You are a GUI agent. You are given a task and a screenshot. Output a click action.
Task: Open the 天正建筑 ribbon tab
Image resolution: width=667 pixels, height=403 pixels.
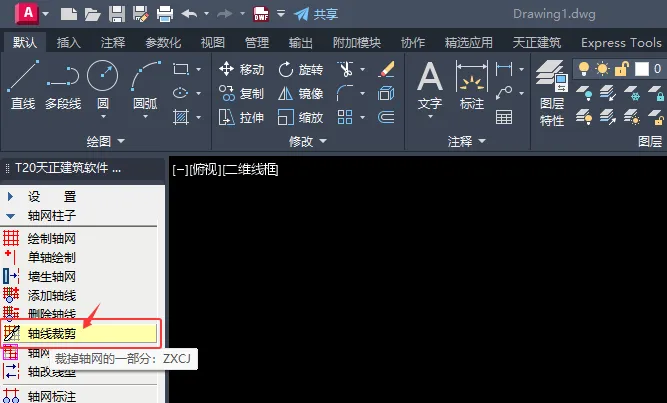pyautogui.click(x=536, y=43)
